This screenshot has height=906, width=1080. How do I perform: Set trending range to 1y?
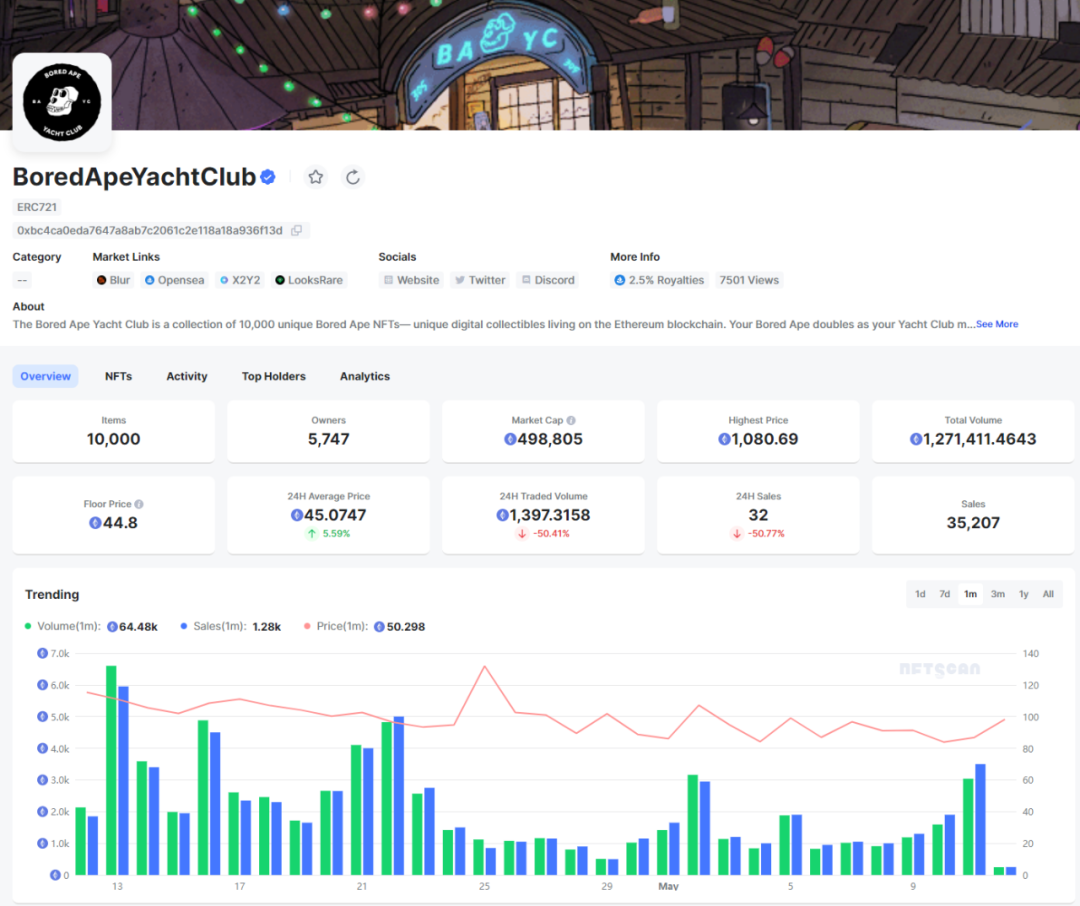[1024, 594]
